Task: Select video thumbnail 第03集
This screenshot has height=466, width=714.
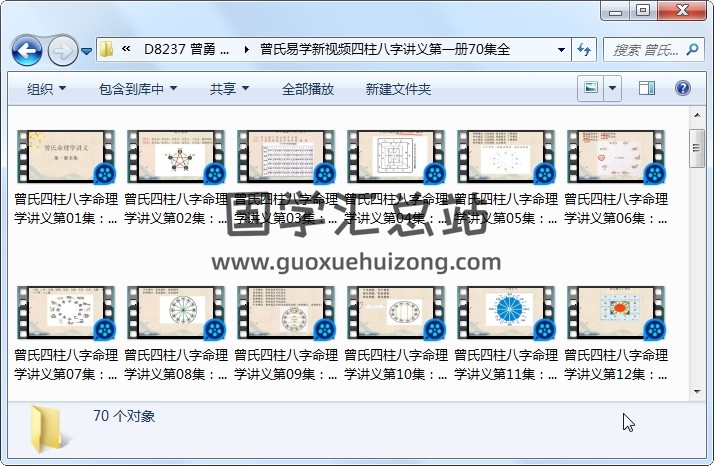Action: tap(286, 156)
